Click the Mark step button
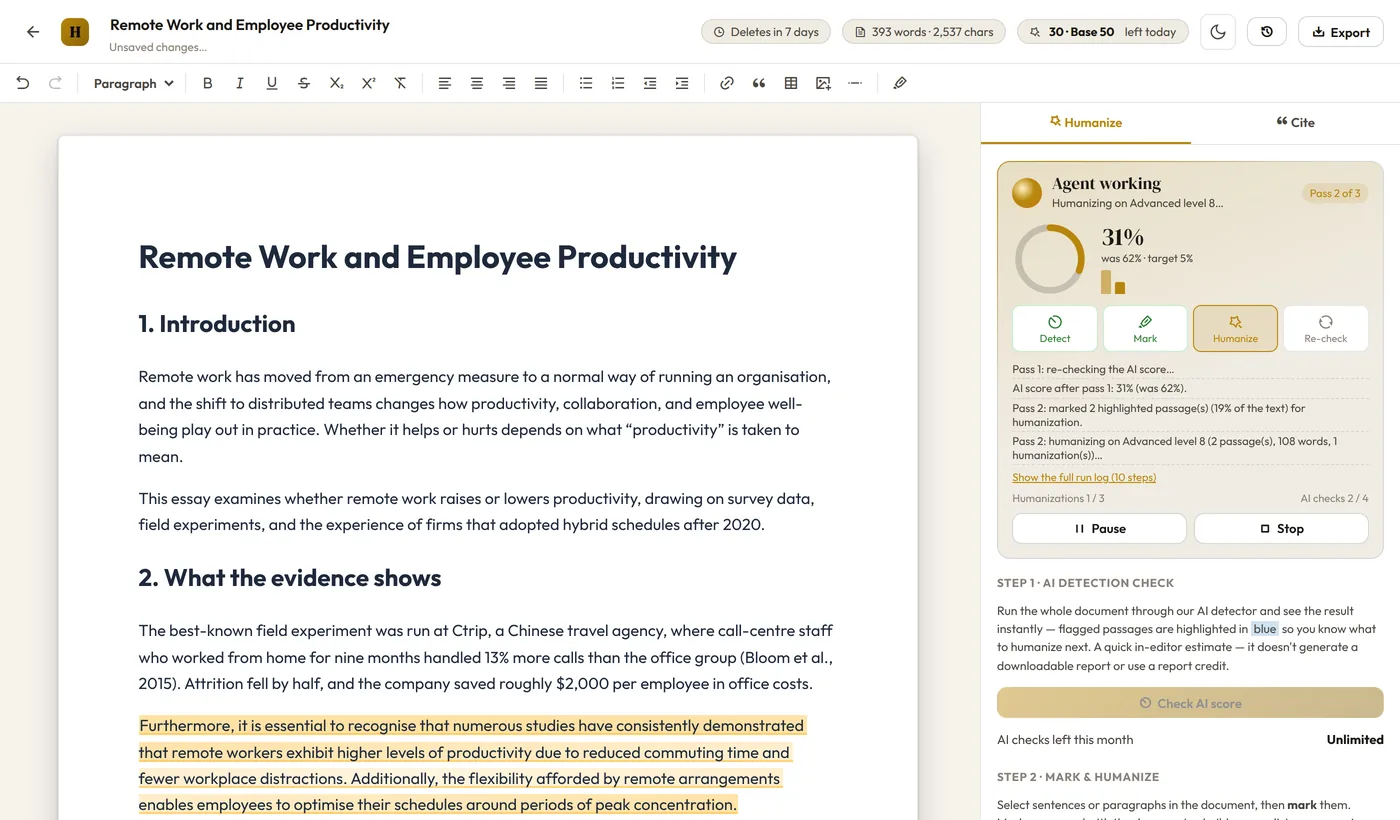 pyautogui.click(x=1145, y=329)
